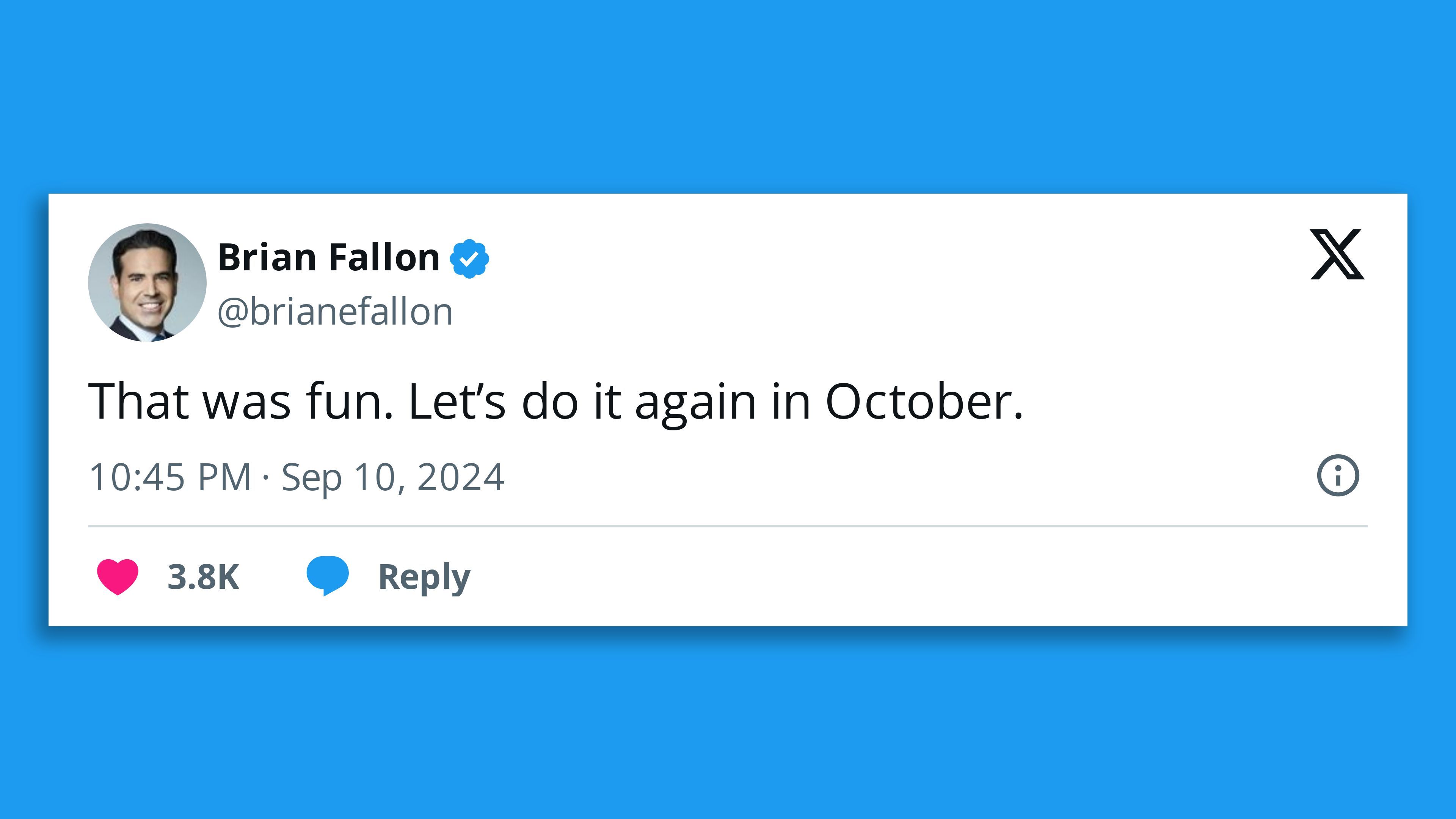
Task: Click the blue background below the tweet card
Action: (x=728, y=723)
